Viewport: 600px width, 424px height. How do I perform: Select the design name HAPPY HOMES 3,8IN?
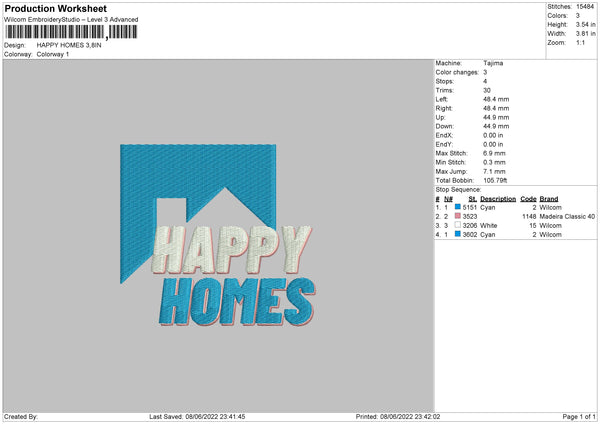(x=69, y=45)
